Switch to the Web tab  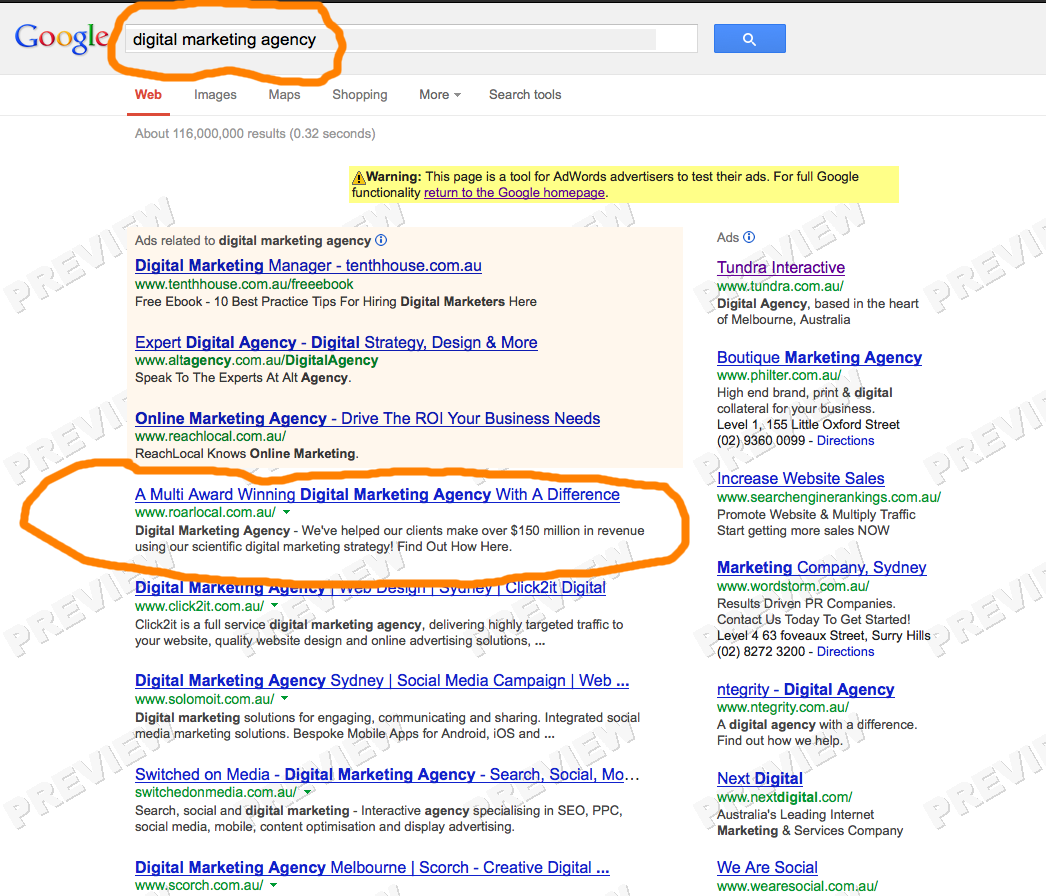tap(148, 95)
